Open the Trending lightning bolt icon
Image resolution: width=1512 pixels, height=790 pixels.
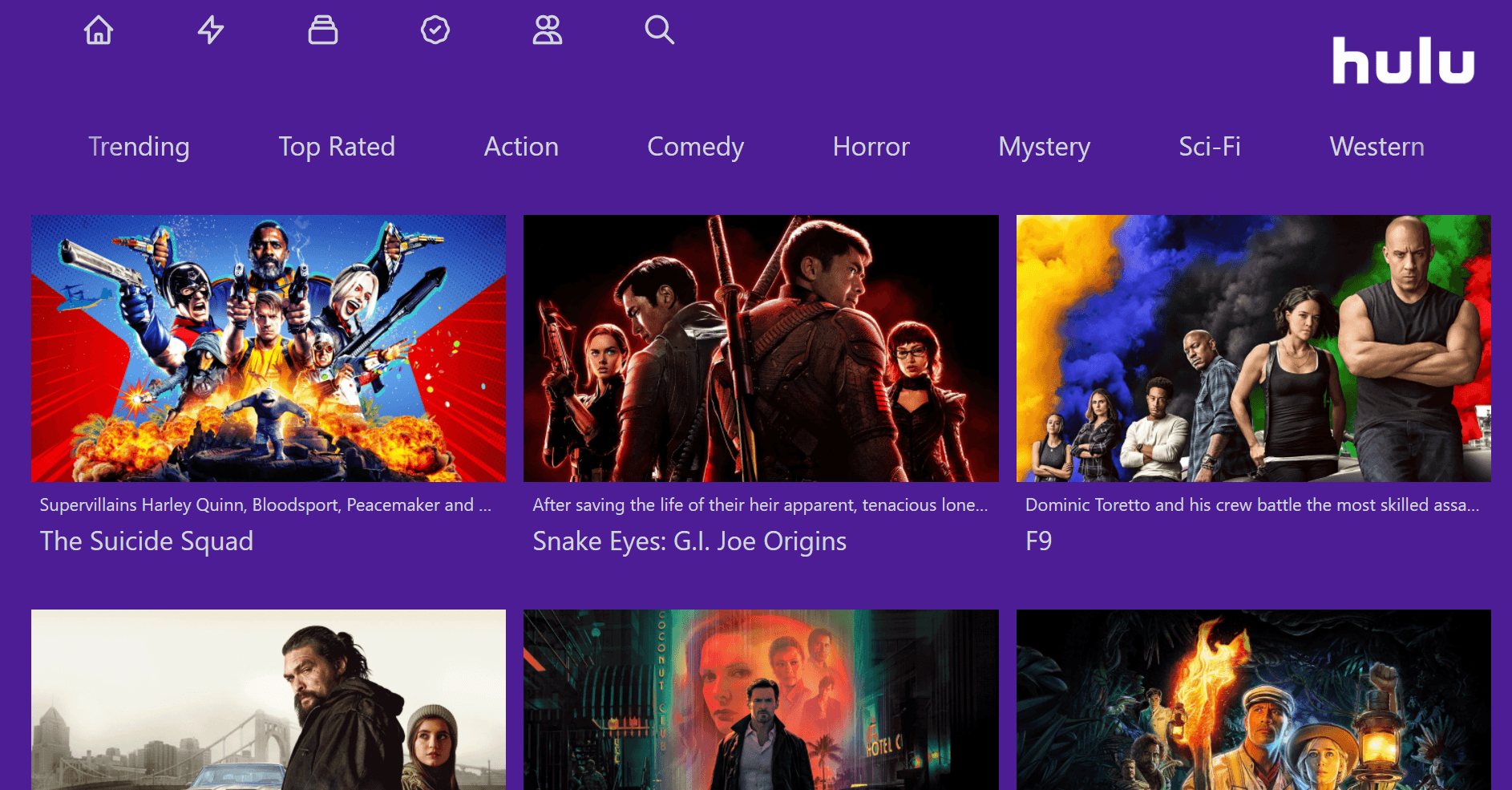pos(211,30)
